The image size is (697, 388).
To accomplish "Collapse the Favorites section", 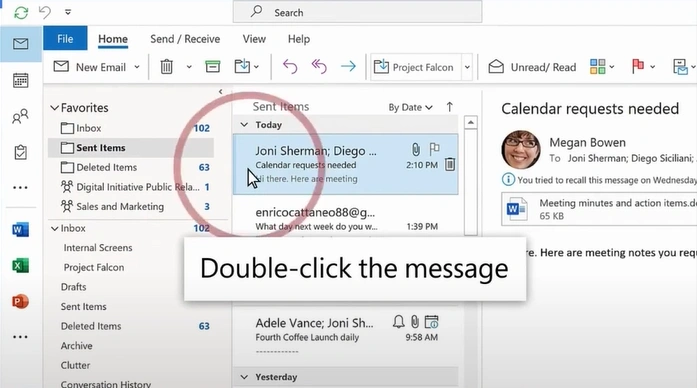I will pyautogui.click(x=55, y=108).
